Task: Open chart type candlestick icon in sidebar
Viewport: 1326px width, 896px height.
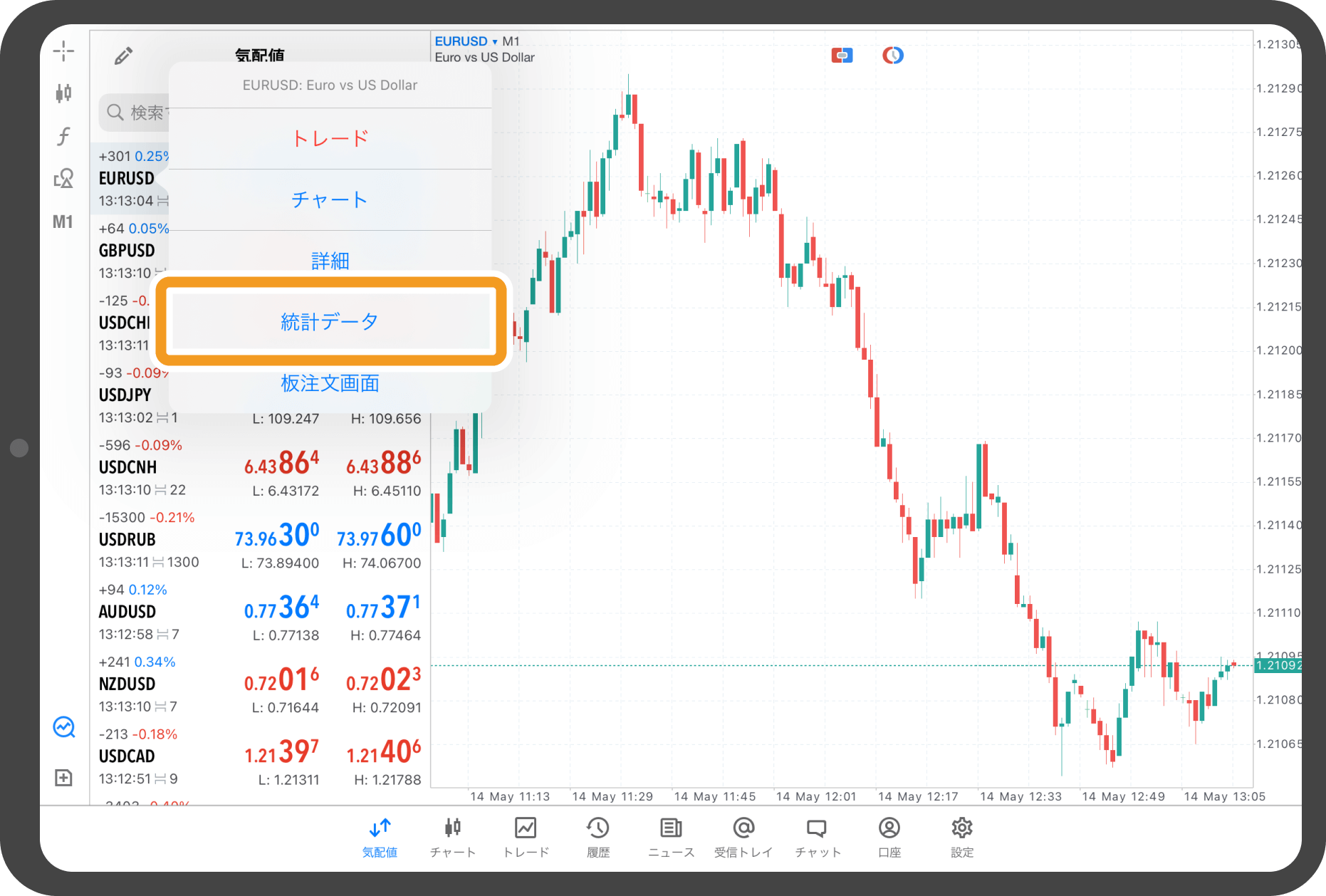Action: [x=63, y=93]
